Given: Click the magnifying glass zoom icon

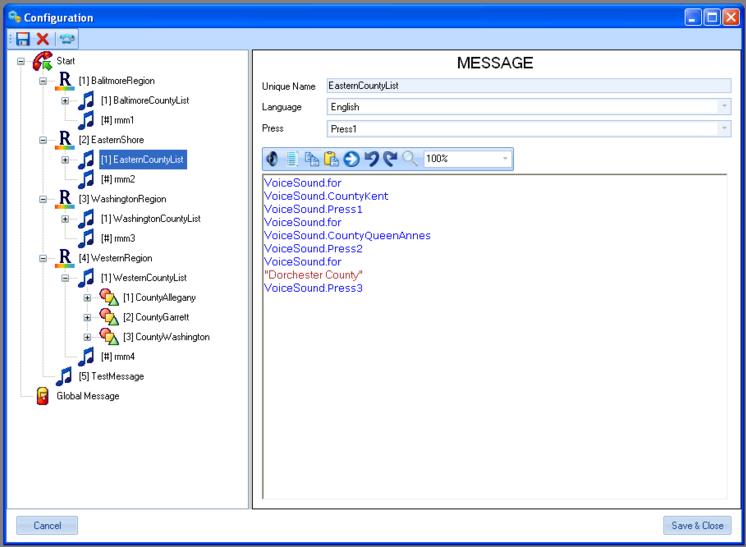Looking at the screenshot, I should [x=410, y=159].
